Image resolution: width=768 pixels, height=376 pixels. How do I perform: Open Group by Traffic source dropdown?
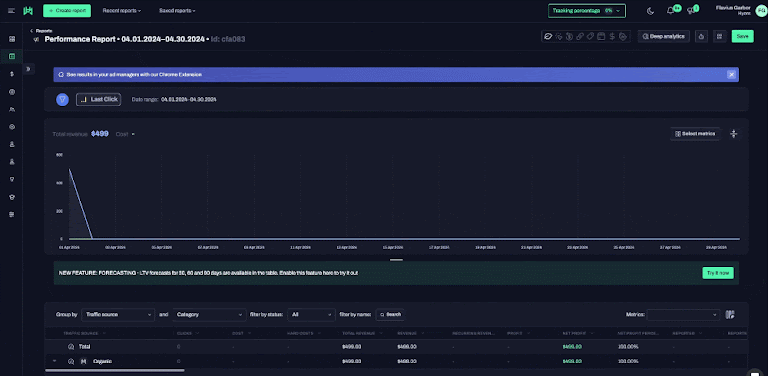pos(118,314)
